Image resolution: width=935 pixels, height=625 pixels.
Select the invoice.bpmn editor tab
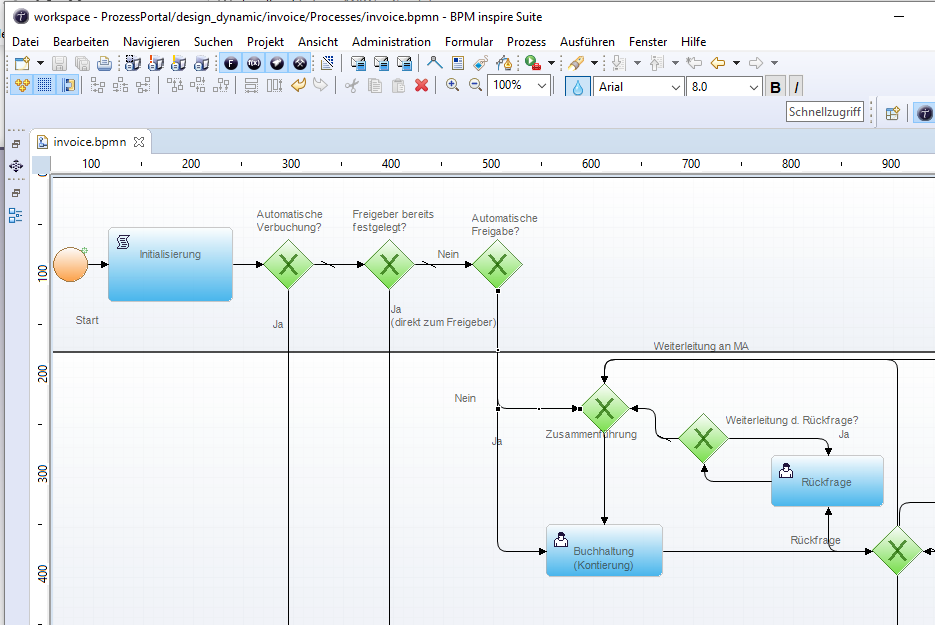(89, 142)
